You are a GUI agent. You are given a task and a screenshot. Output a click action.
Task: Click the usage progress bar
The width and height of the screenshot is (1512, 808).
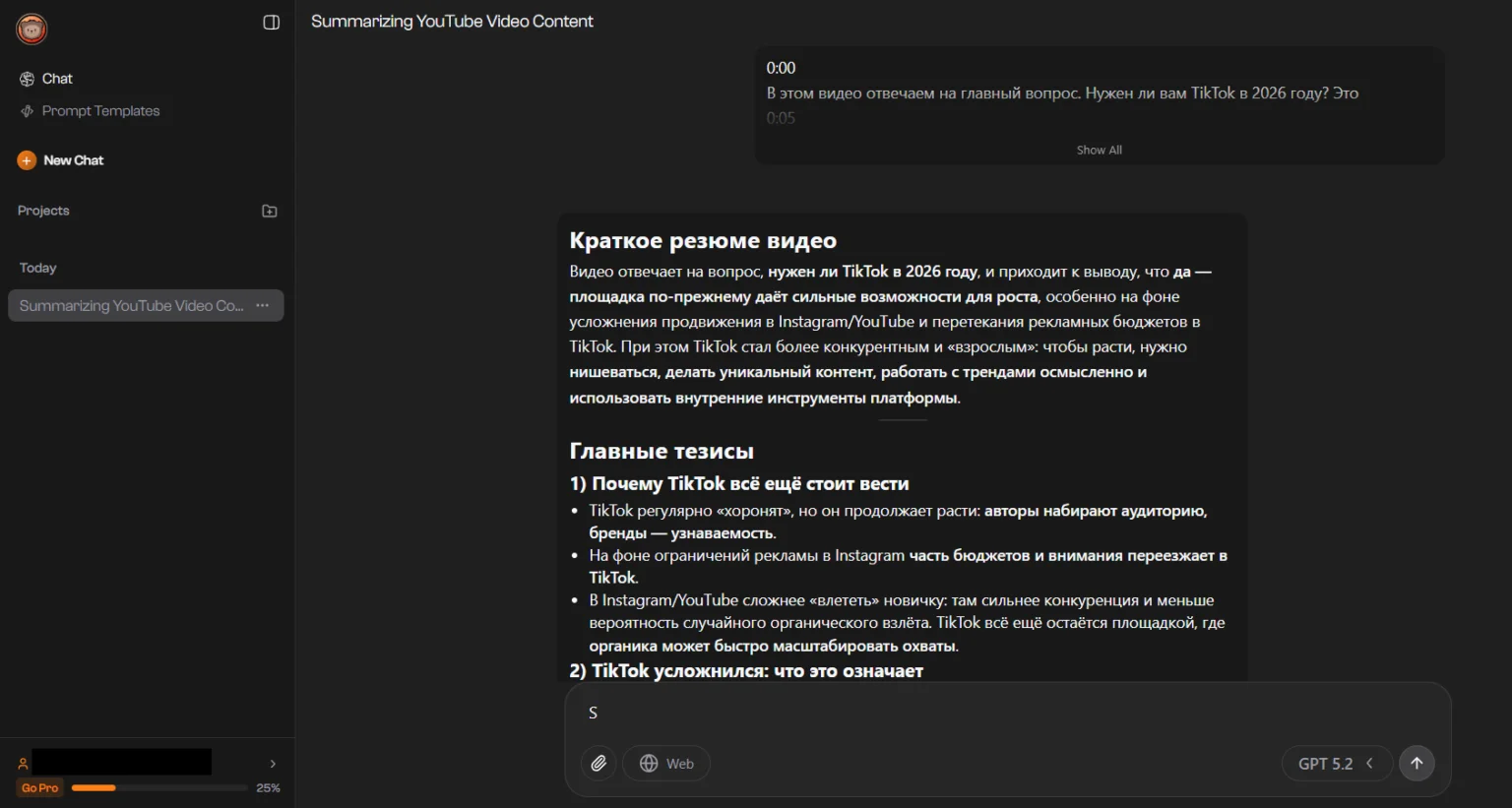pos(158,787)
